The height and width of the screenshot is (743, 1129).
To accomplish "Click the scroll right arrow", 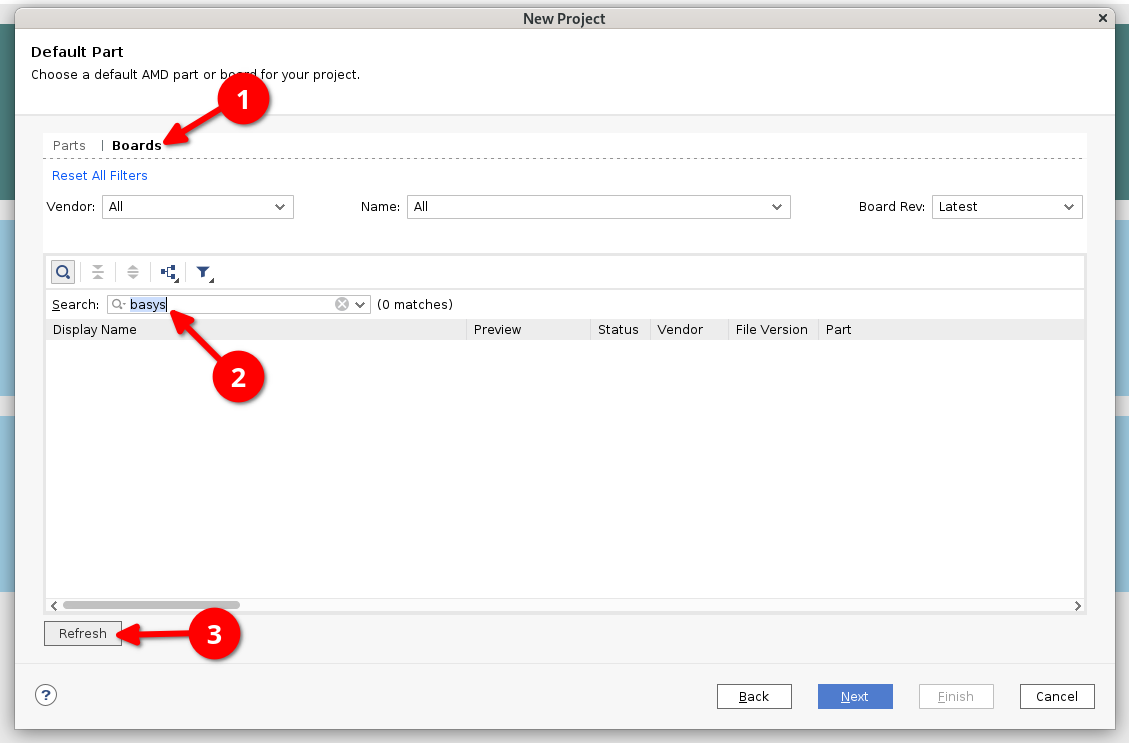I will (1077, 605).
